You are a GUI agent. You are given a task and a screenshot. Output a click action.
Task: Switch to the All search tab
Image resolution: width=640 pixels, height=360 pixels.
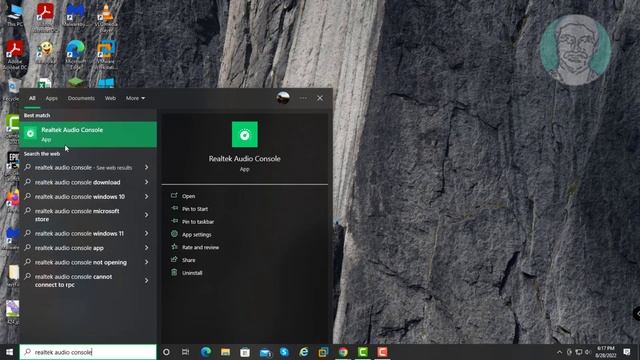[32, 98]
